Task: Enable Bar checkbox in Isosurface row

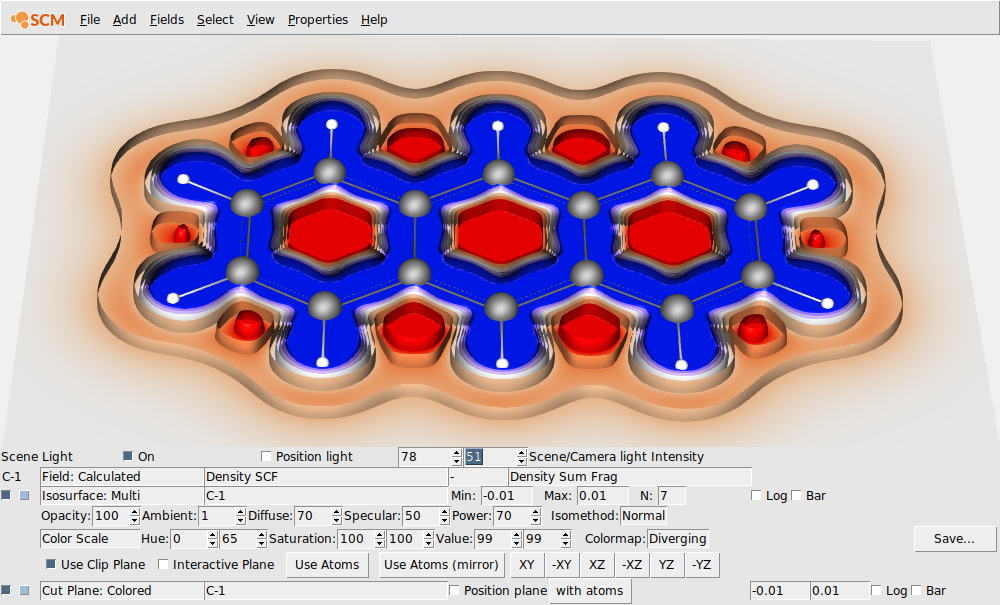Action: pos(796,495)
